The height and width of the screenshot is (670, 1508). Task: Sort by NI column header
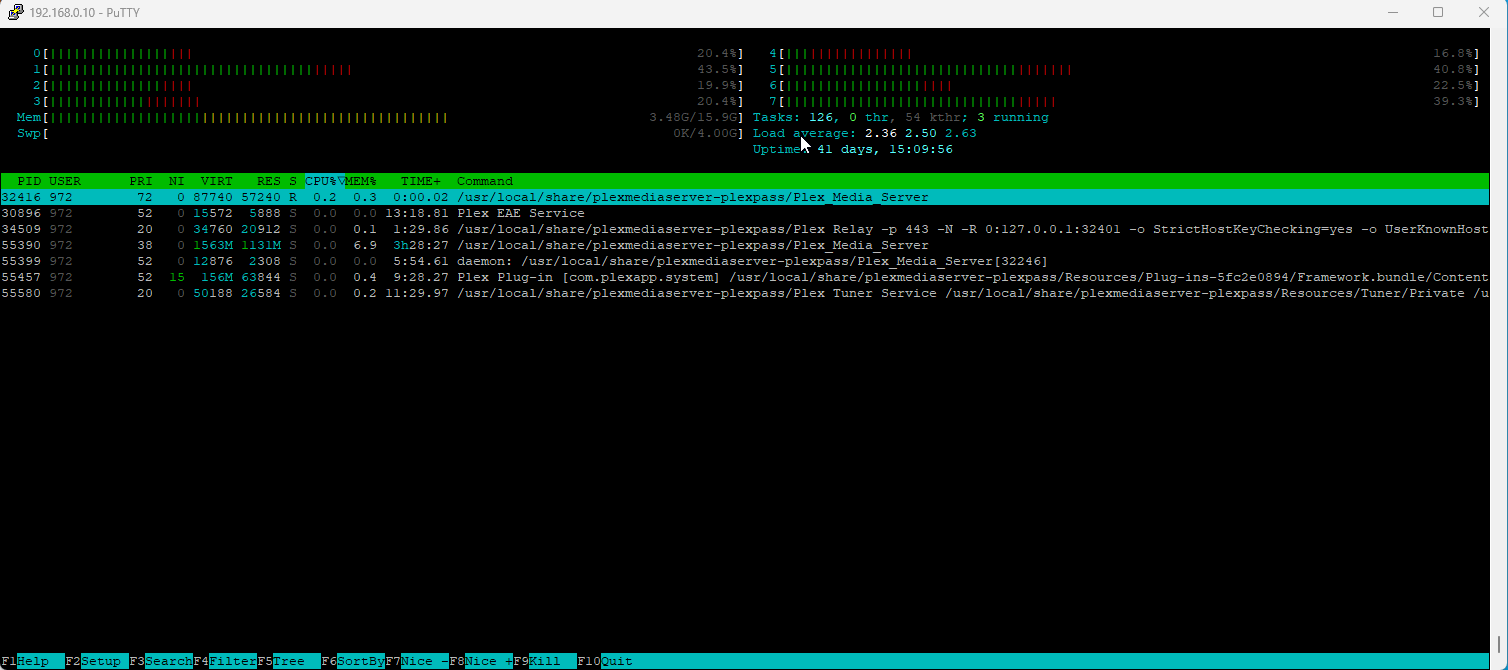(177, 181)
